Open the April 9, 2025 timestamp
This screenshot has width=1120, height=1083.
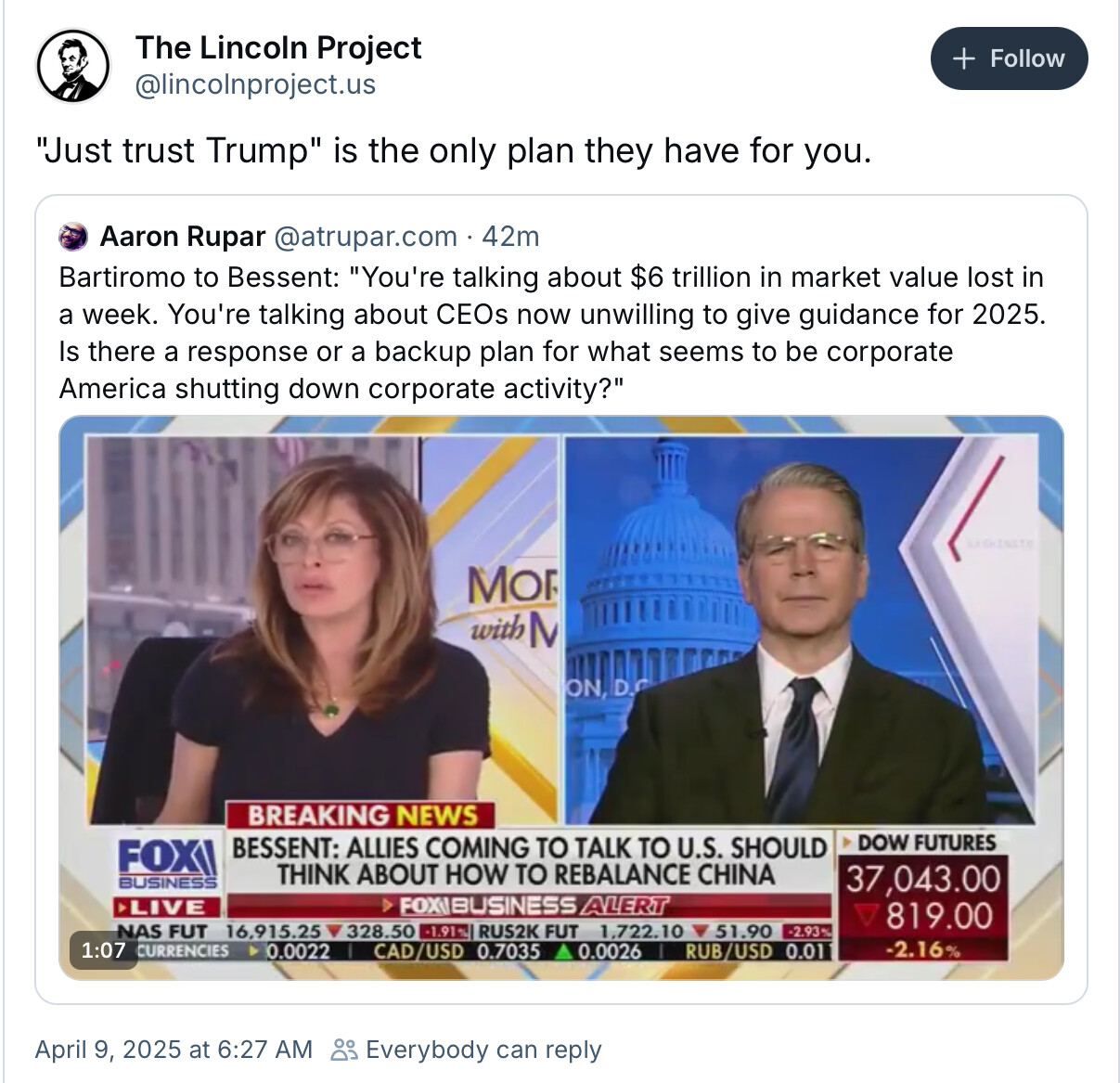(x=174, y=1050)
